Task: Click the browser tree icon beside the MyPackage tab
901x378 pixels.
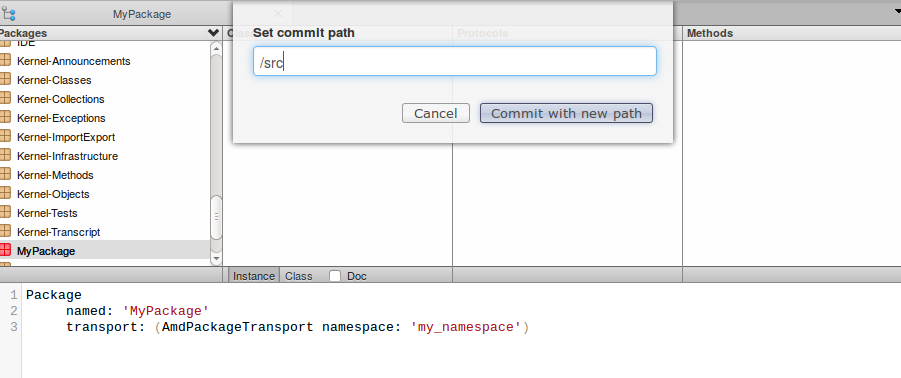Action: 8,14
